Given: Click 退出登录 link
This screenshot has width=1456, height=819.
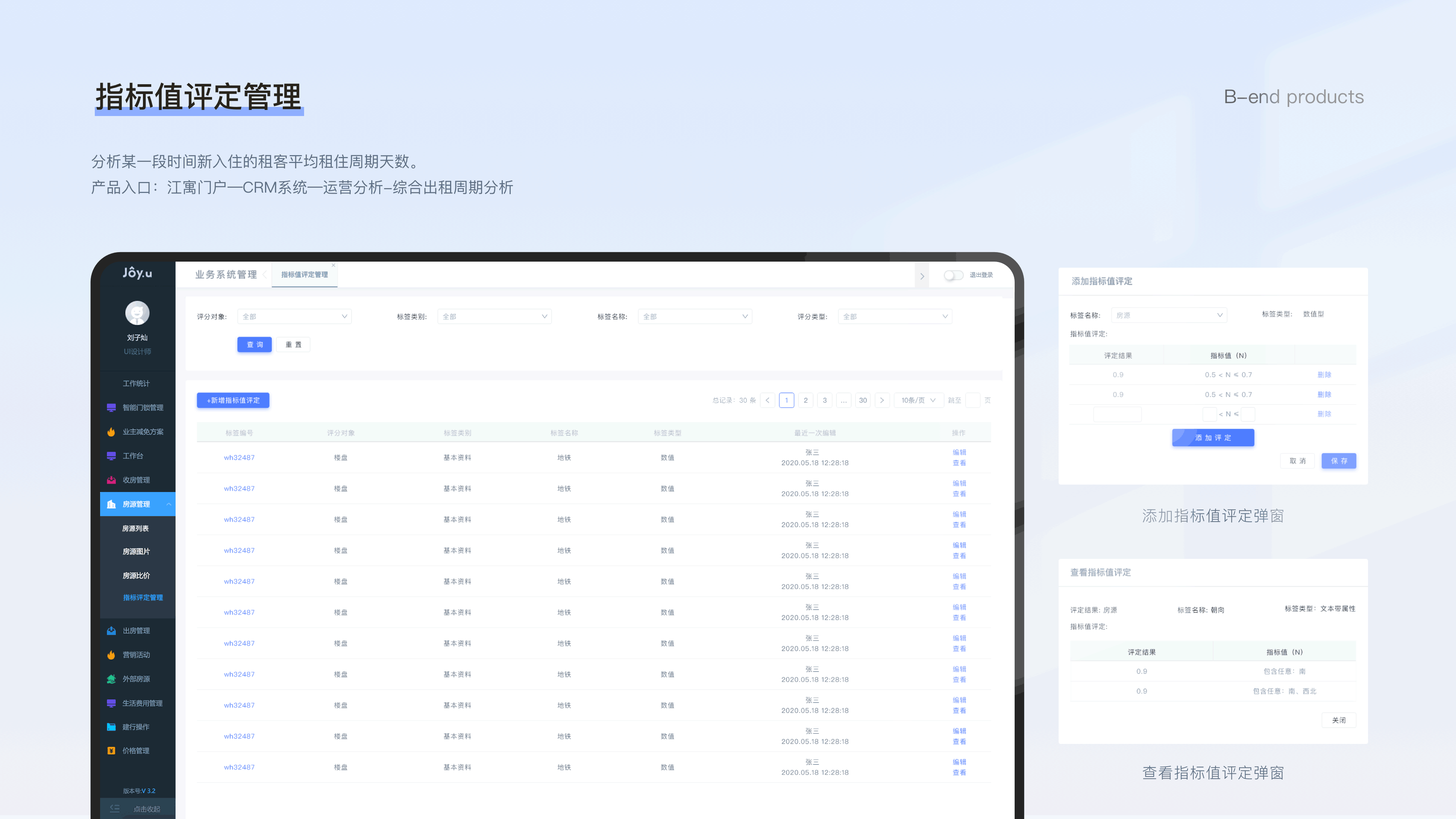Looking at the screenshot, I should [x=981, y=275].
